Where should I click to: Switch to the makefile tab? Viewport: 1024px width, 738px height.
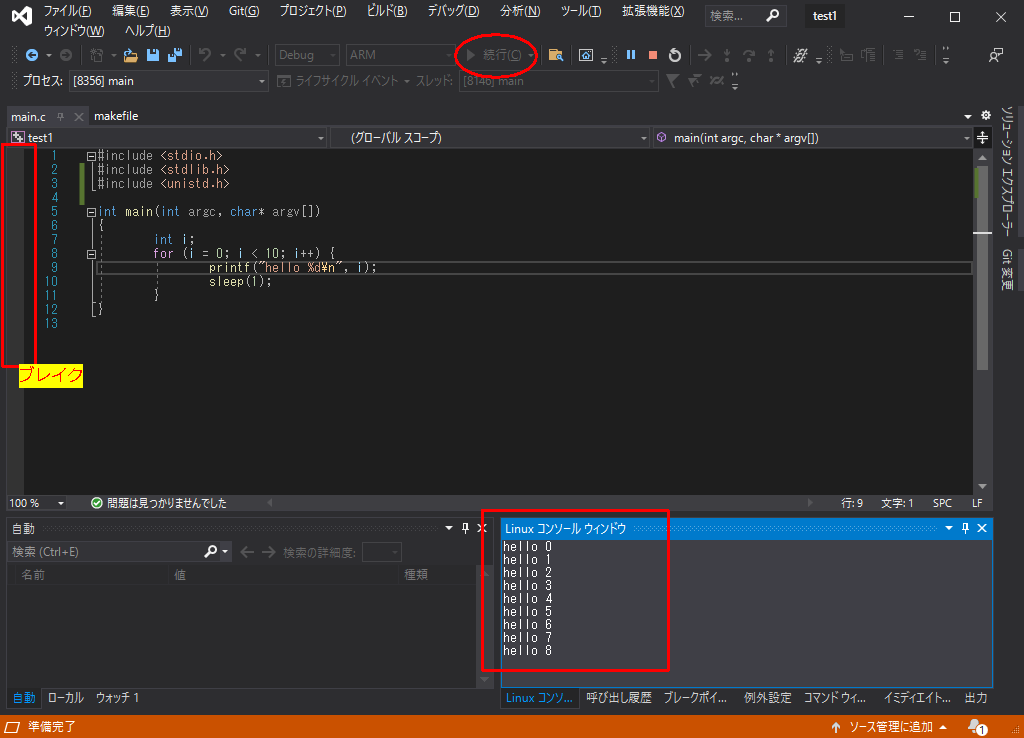tap(116, 116)
